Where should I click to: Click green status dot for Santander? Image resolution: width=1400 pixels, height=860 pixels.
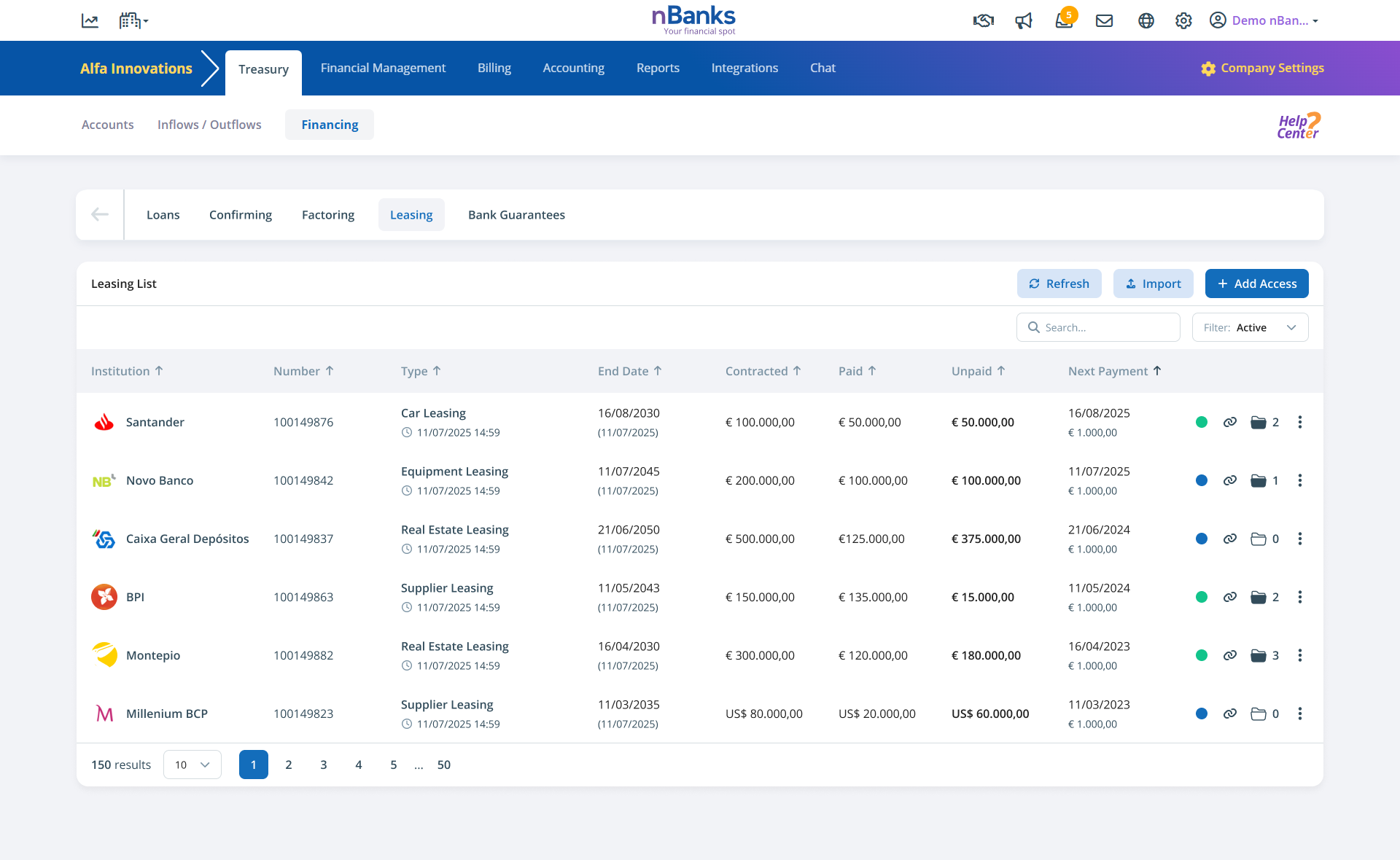[1202, 422]
